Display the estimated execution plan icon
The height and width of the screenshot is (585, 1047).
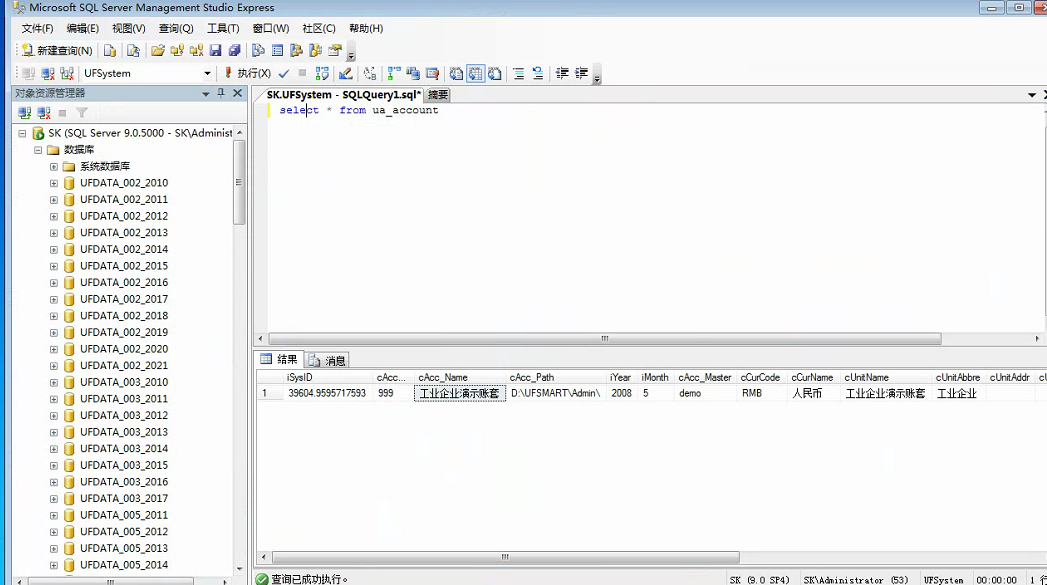click(322, 73)
